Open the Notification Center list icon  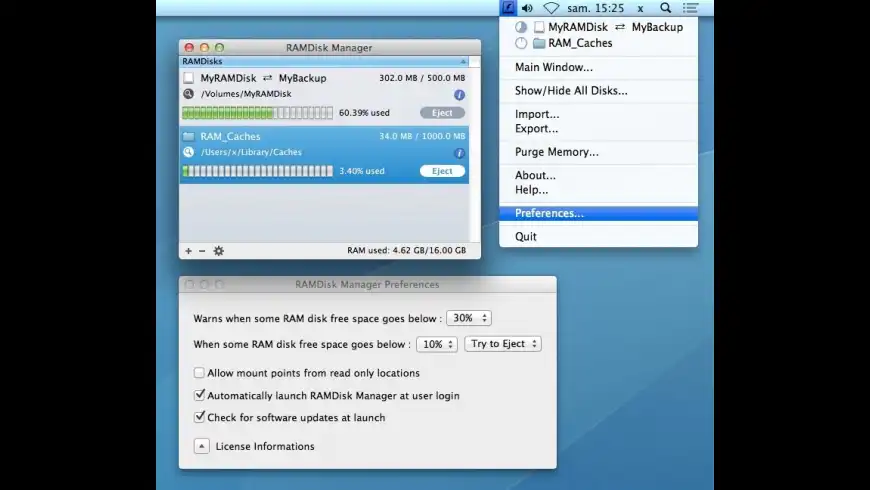click(x=690, y=8)
